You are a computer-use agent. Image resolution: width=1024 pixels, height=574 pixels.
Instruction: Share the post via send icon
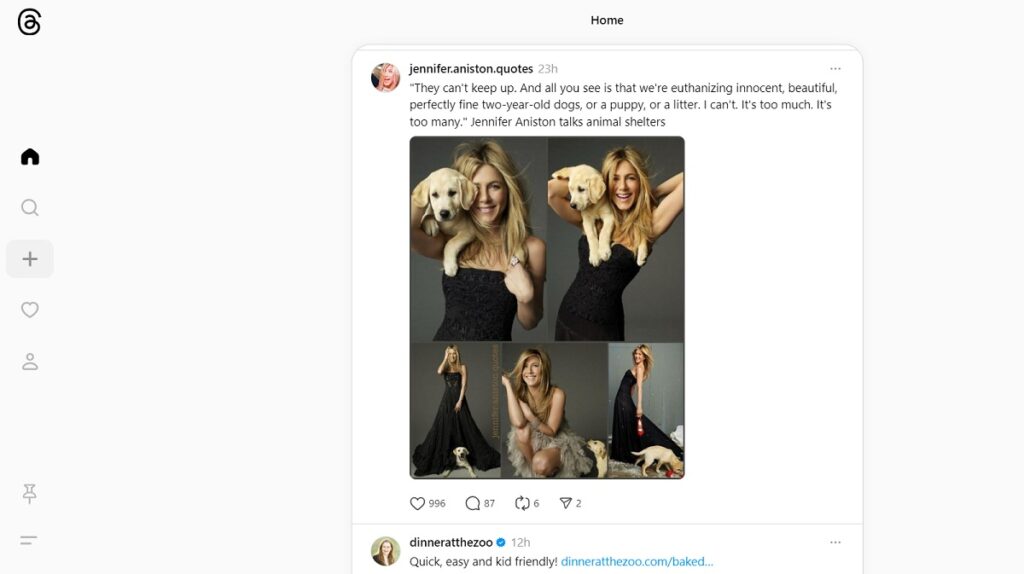(x=565, y=503)
